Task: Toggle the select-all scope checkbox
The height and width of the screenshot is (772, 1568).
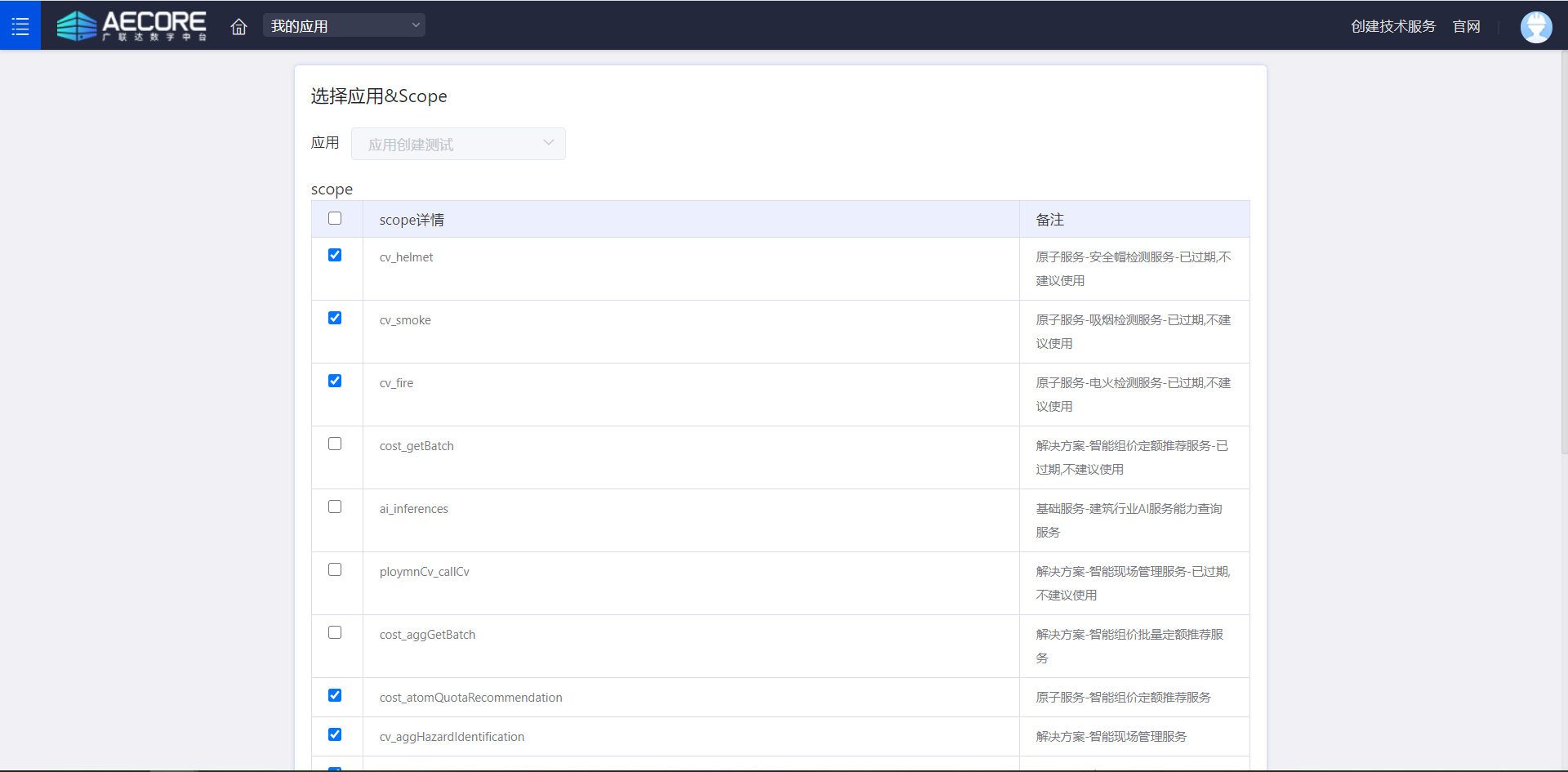Action: (335, 218)
